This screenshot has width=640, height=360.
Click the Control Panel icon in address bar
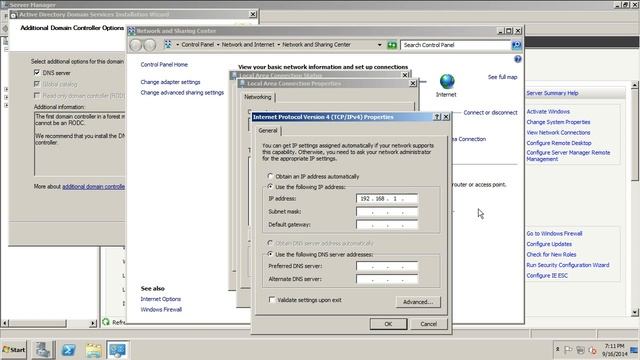[168, 44]
